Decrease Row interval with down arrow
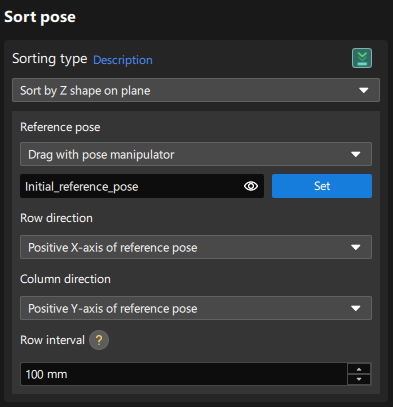 click(x=359, y=379)
